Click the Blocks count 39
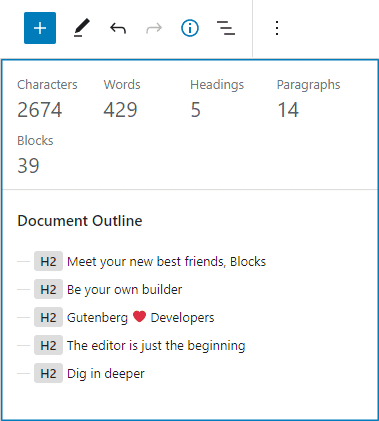 (x=28, y=166)
